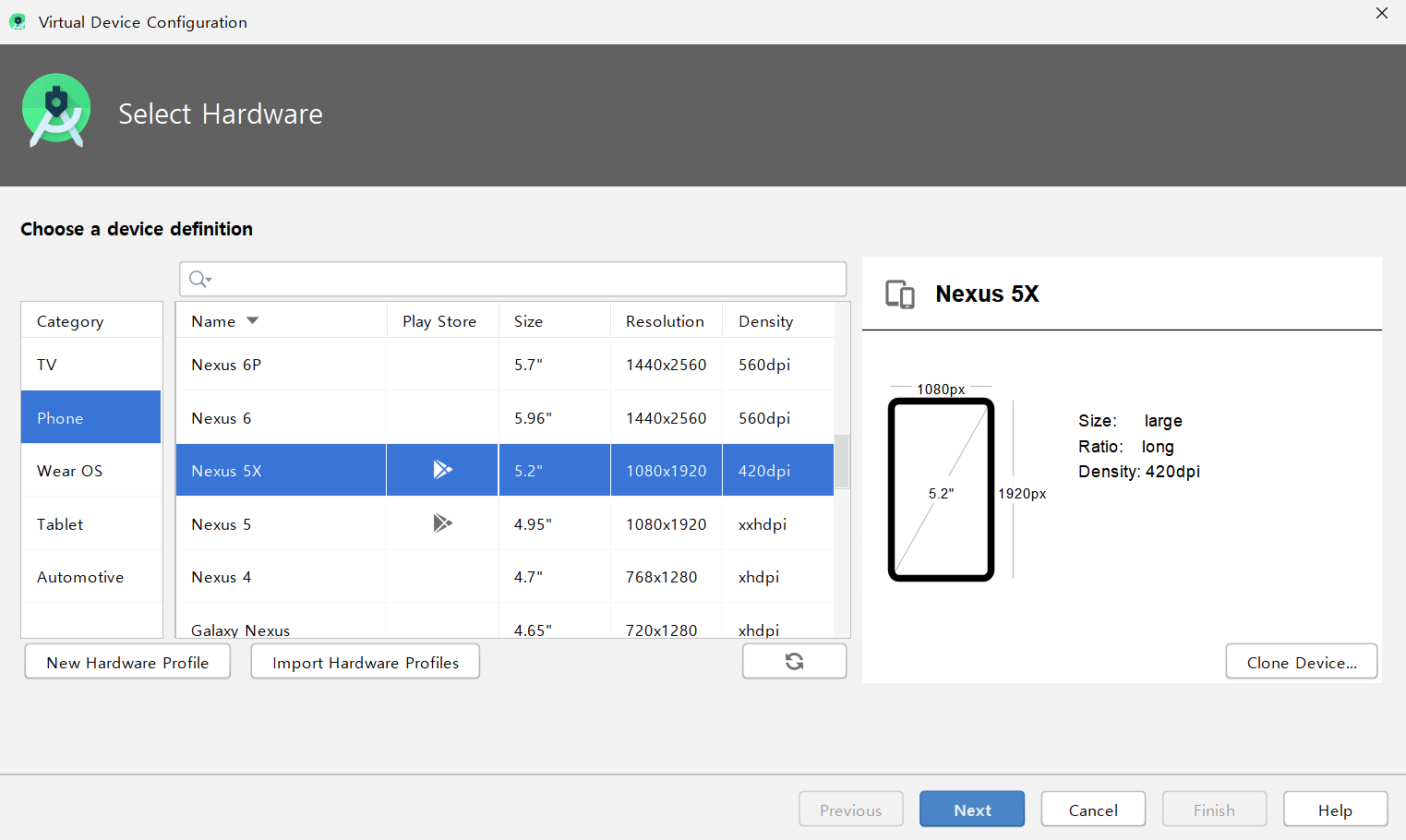This screenshot has height=840, width=1406.
Task: Click Import Hardware Profiles button
Action: 365,662
